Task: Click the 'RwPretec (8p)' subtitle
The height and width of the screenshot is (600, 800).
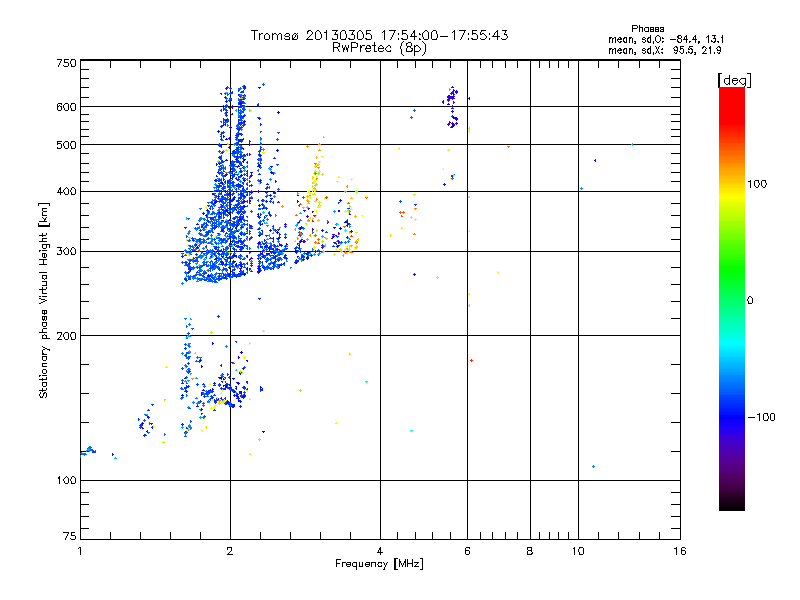Action: click(x=379, y=48)
